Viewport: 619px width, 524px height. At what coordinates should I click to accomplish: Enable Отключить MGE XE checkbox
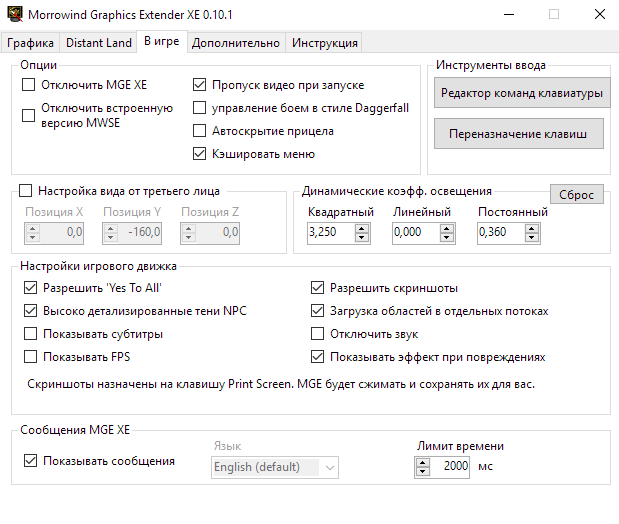pos(28,85)
